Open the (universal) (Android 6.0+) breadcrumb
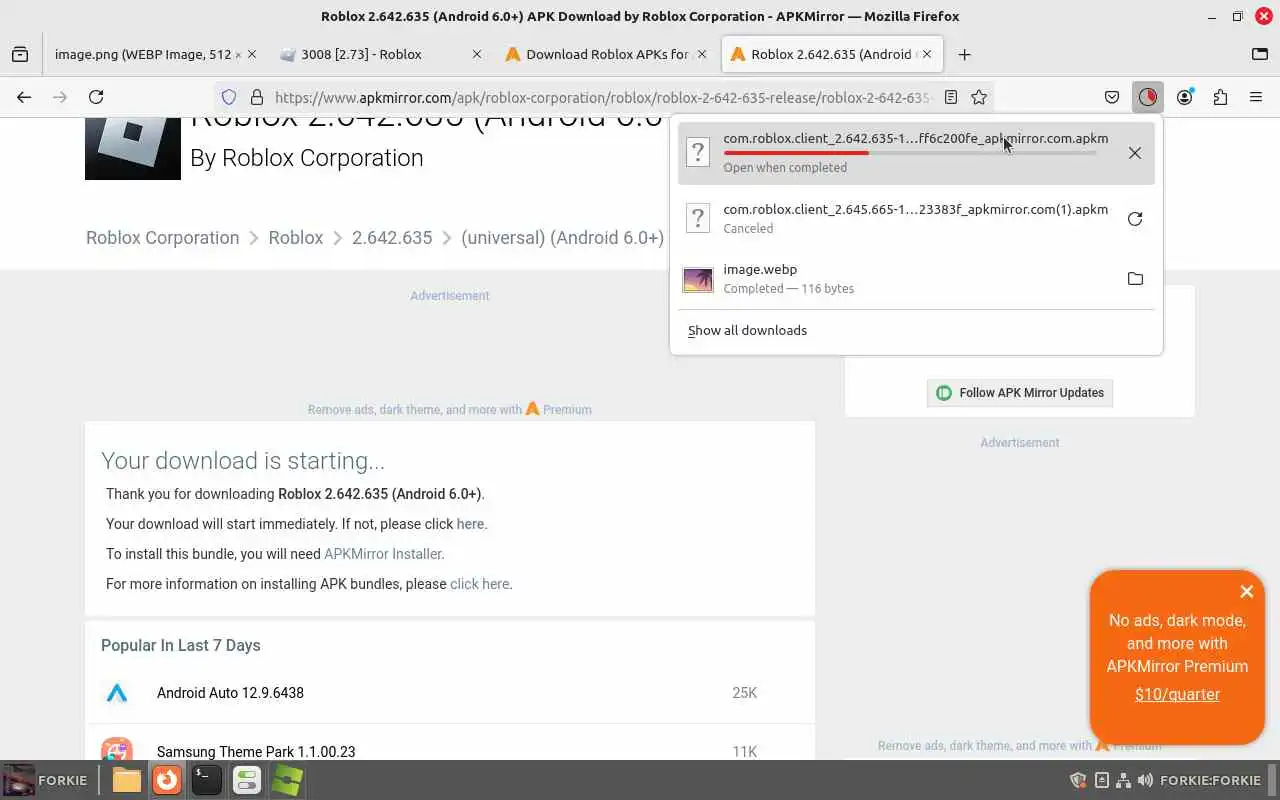The width and height of the screenshot is (1280, 800). [x=562, y=238]
